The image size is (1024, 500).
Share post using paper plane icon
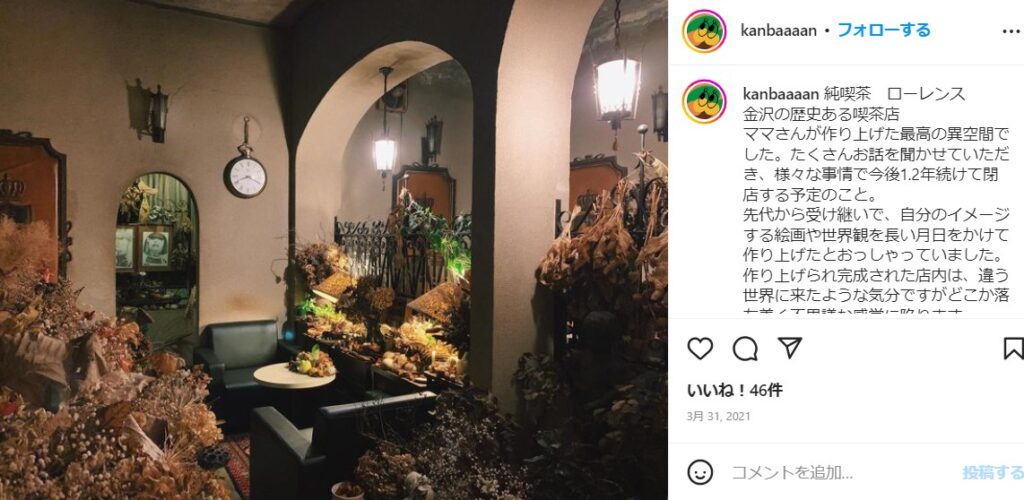(x=790, y=349)
